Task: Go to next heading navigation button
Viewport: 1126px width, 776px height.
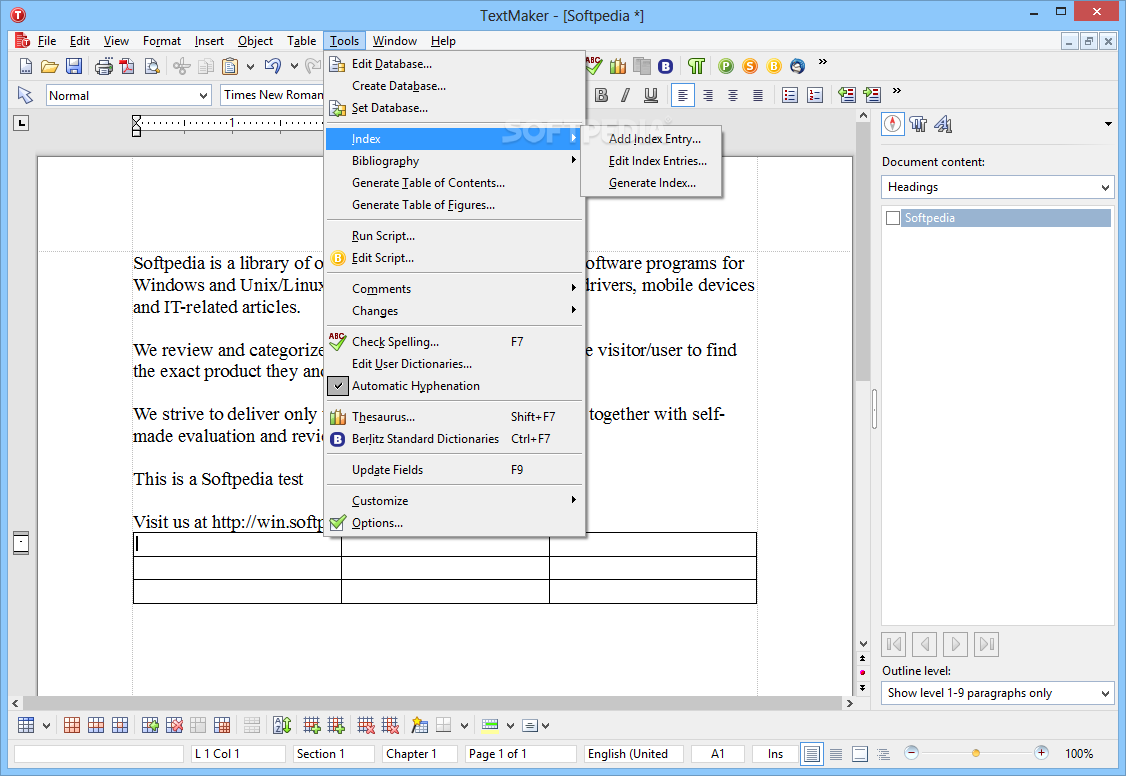Action: coord(955,644)
